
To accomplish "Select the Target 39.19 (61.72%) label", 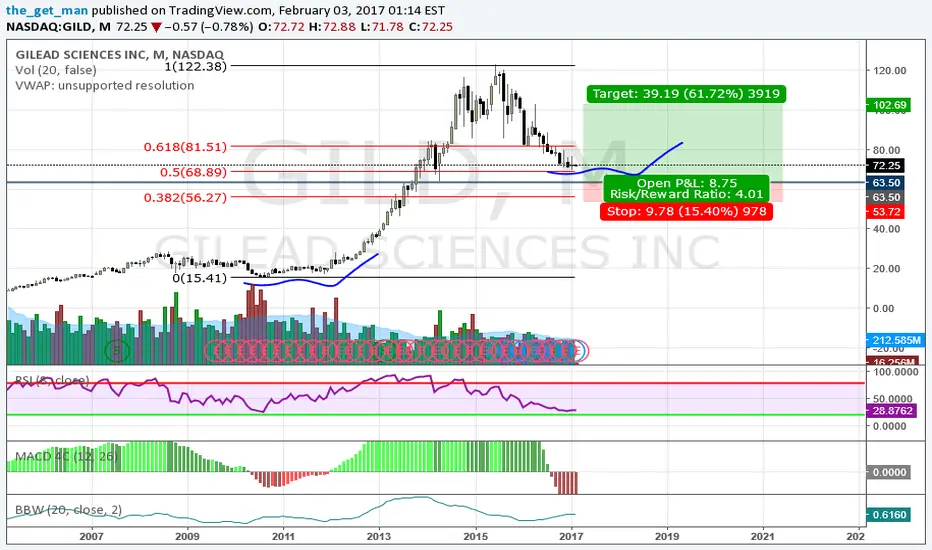I will coord(686,94).
